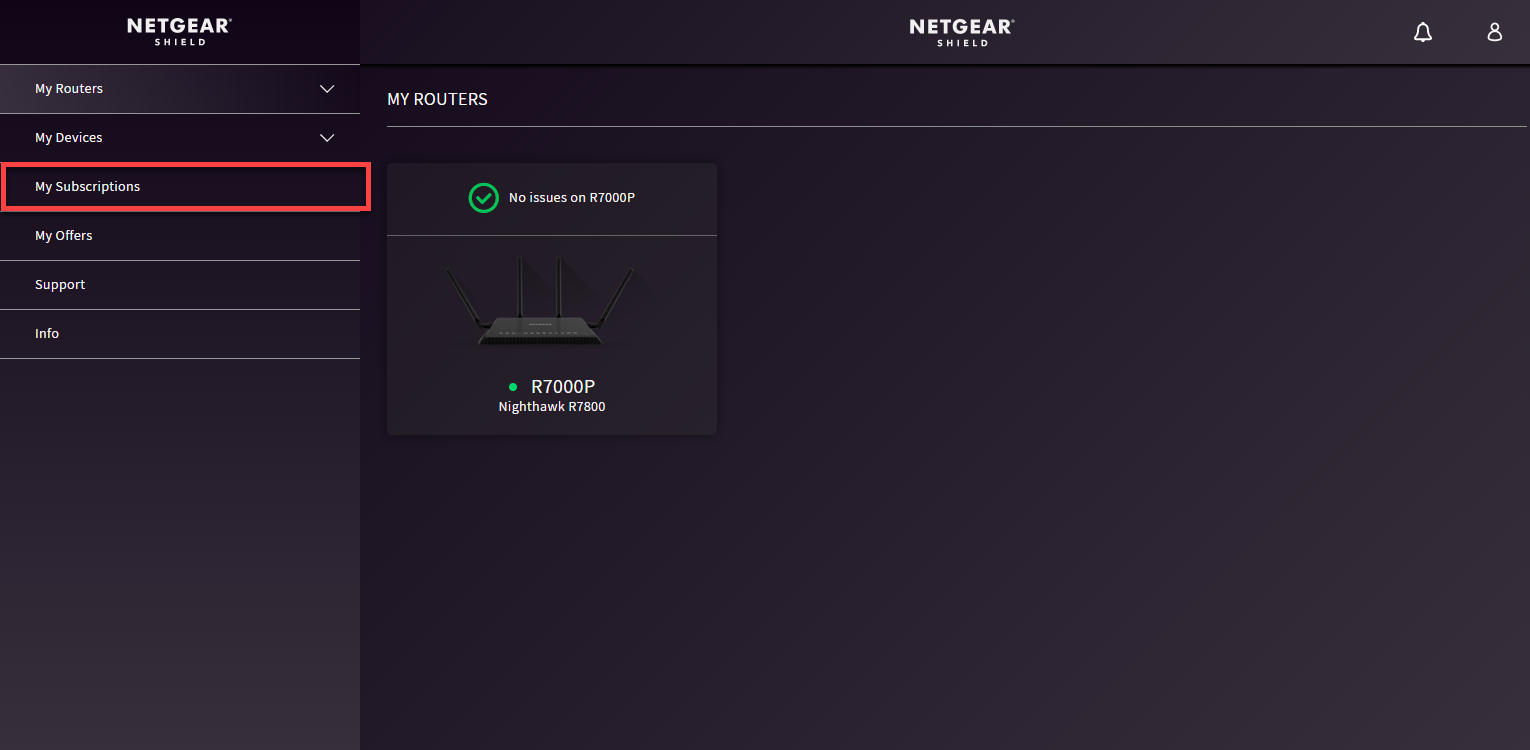Open the R7000P router card
Image resolution: width=1530 pixels, height=750 pixels.
coord(551,298)
